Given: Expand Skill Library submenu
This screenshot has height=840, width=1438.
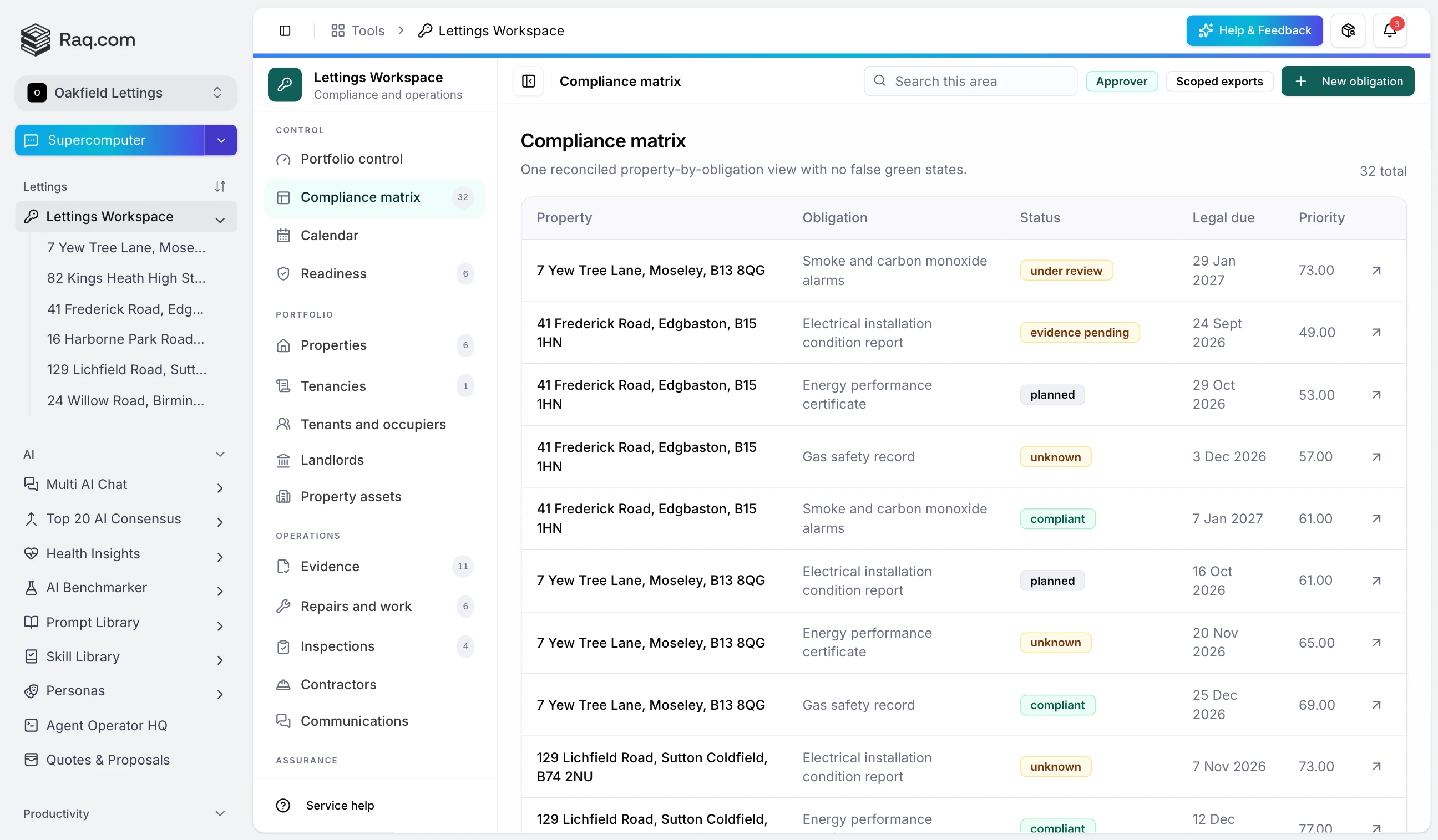Looking at the screenshot, I should (x=220, y=660).
